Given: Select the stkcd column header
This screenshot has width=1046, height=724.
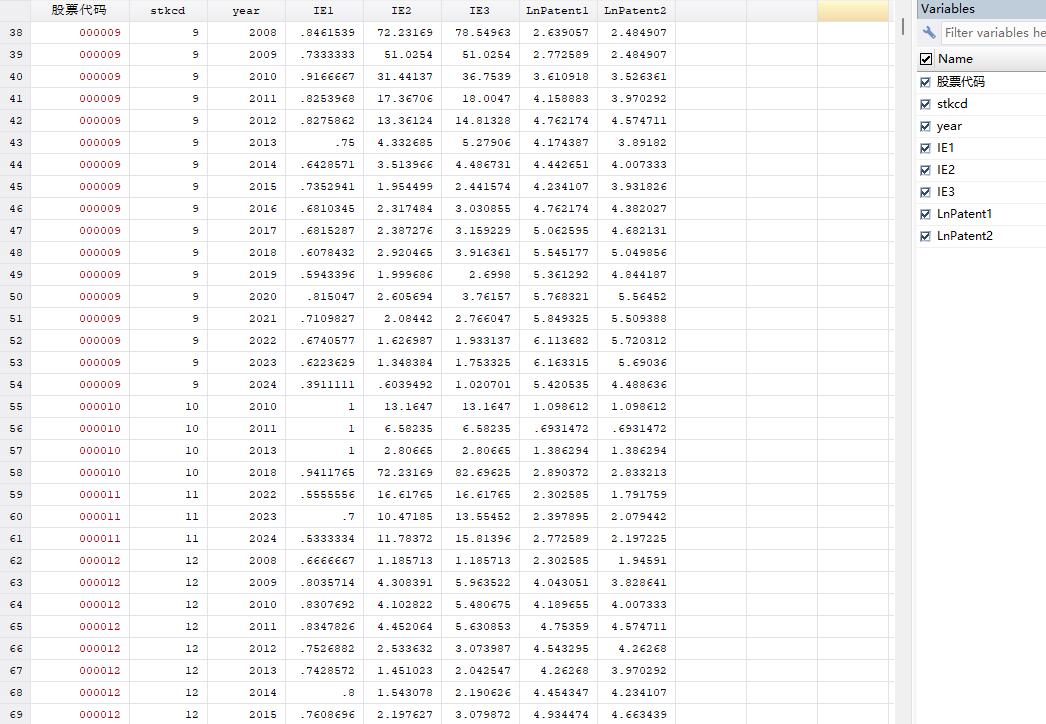Looking at the screenshot, I should click(168, 10).
